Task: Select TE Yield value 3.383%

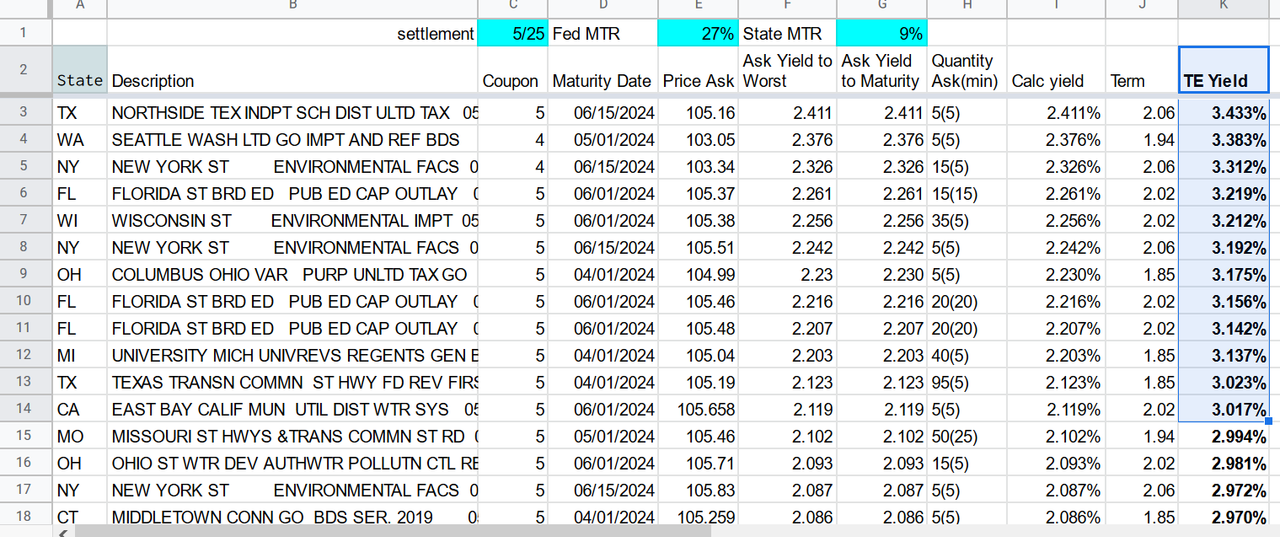Action: 1223,140
